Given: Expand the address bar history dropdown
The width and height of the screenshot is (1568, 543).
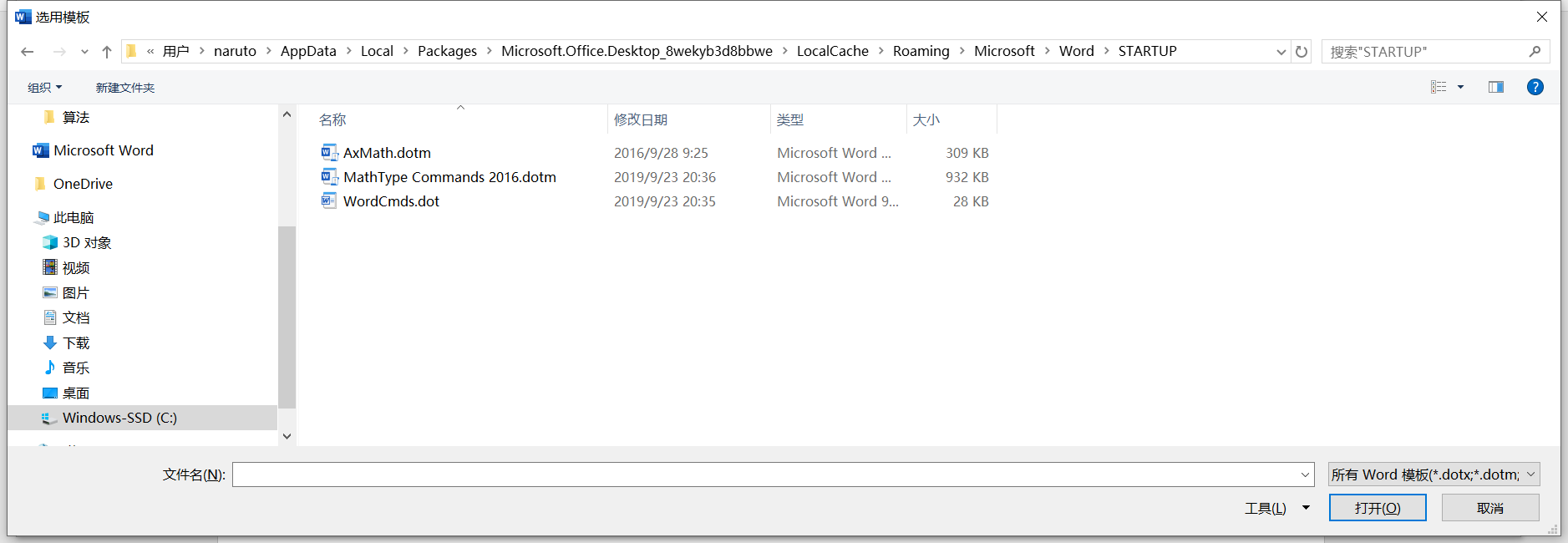Looking at the screenshot, I should point(1281,52).
